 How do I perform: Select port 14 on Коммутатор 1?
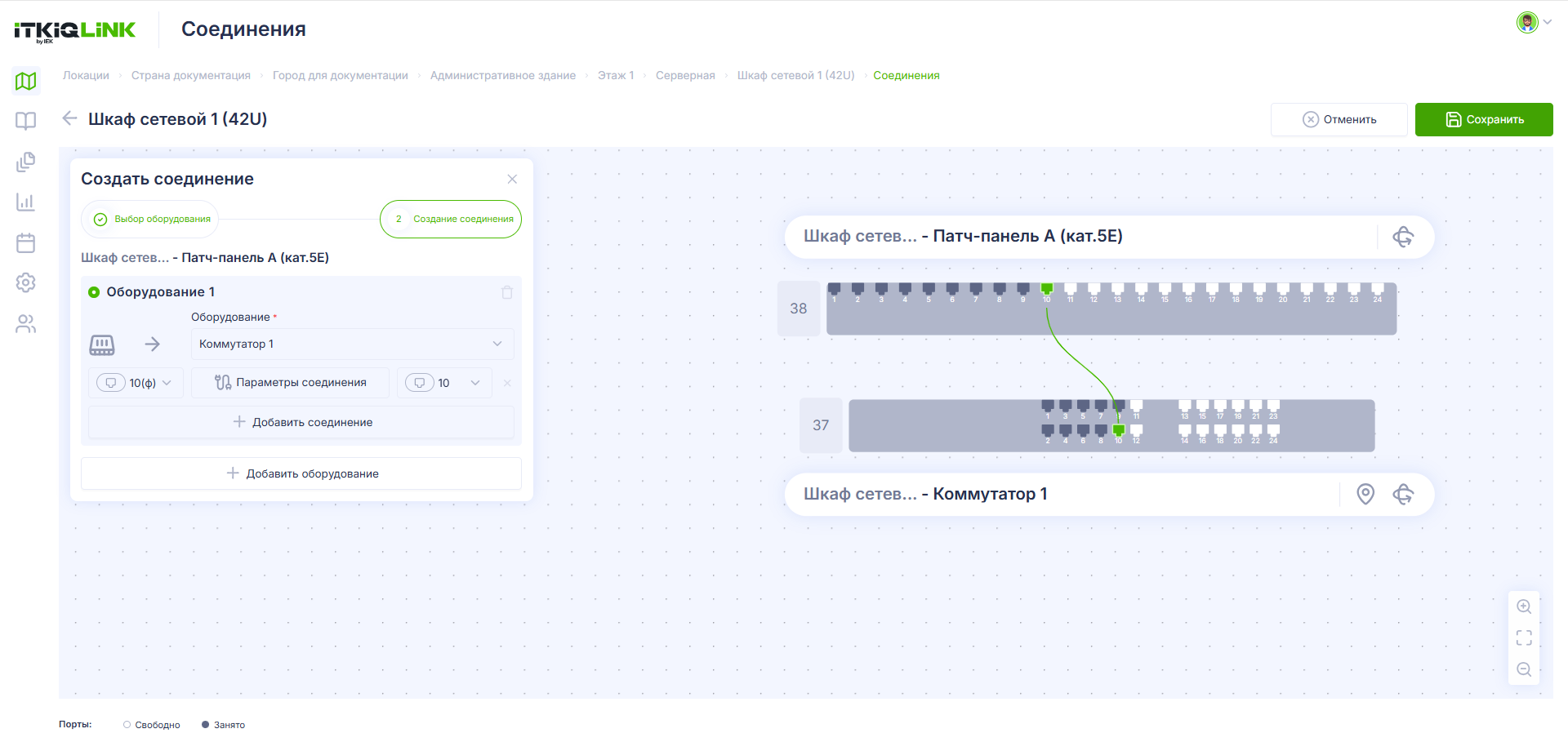[x=1185, y=430]
